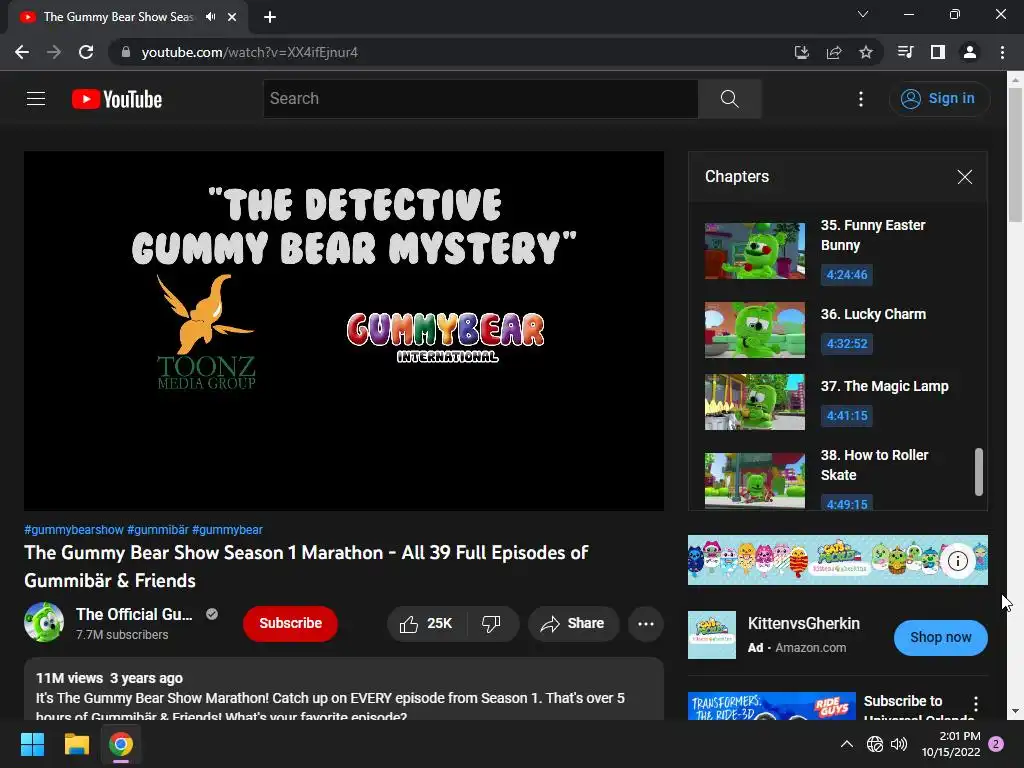
Task: Open The Official Gummibär channel avatar
Action: click(x=44, y=622)
